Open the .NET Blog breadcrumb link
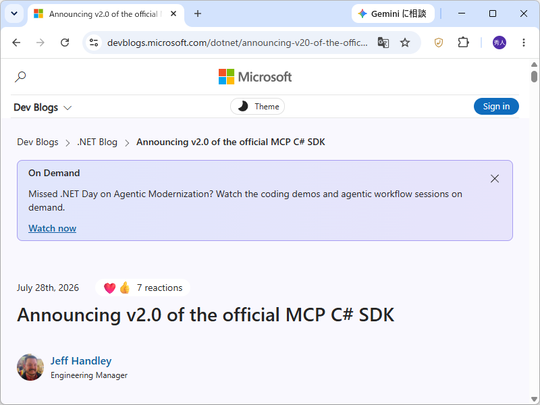 [x=97, y=142]
